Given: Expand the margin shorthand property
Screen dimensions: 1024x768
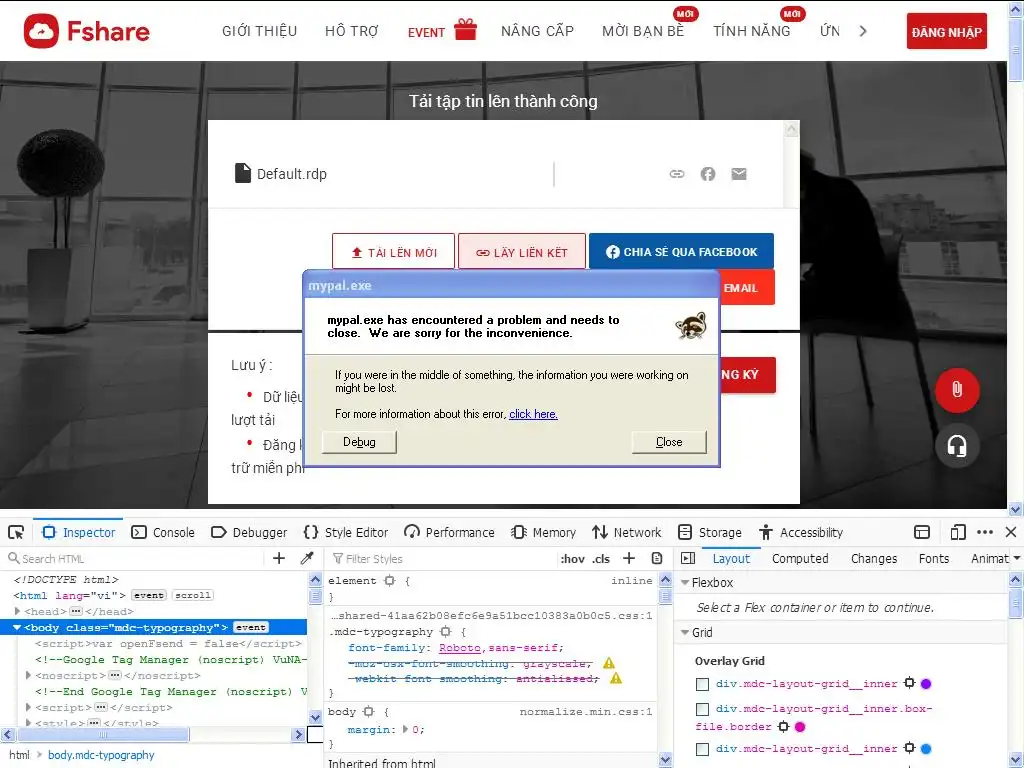Looking at the screenshot, I should [405, 729].
